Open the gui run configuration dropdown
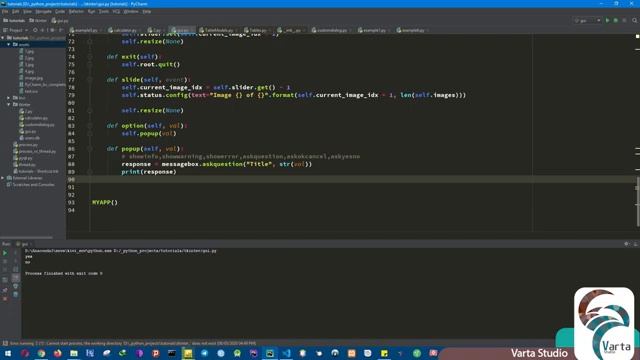Screen dimensions: 640x360 [x=587, y=20]
